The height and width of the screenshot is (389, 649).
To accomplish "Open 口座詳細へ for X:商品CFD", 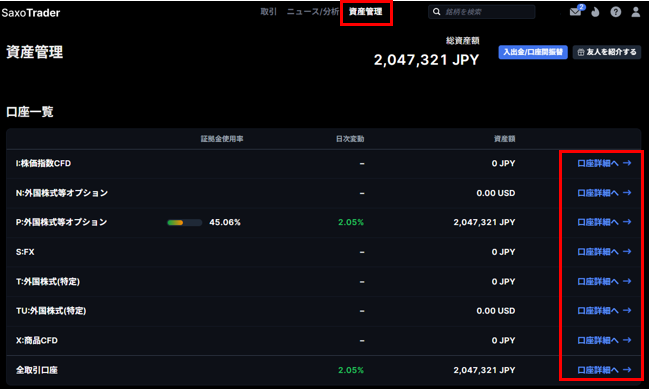I will [604, 341].
